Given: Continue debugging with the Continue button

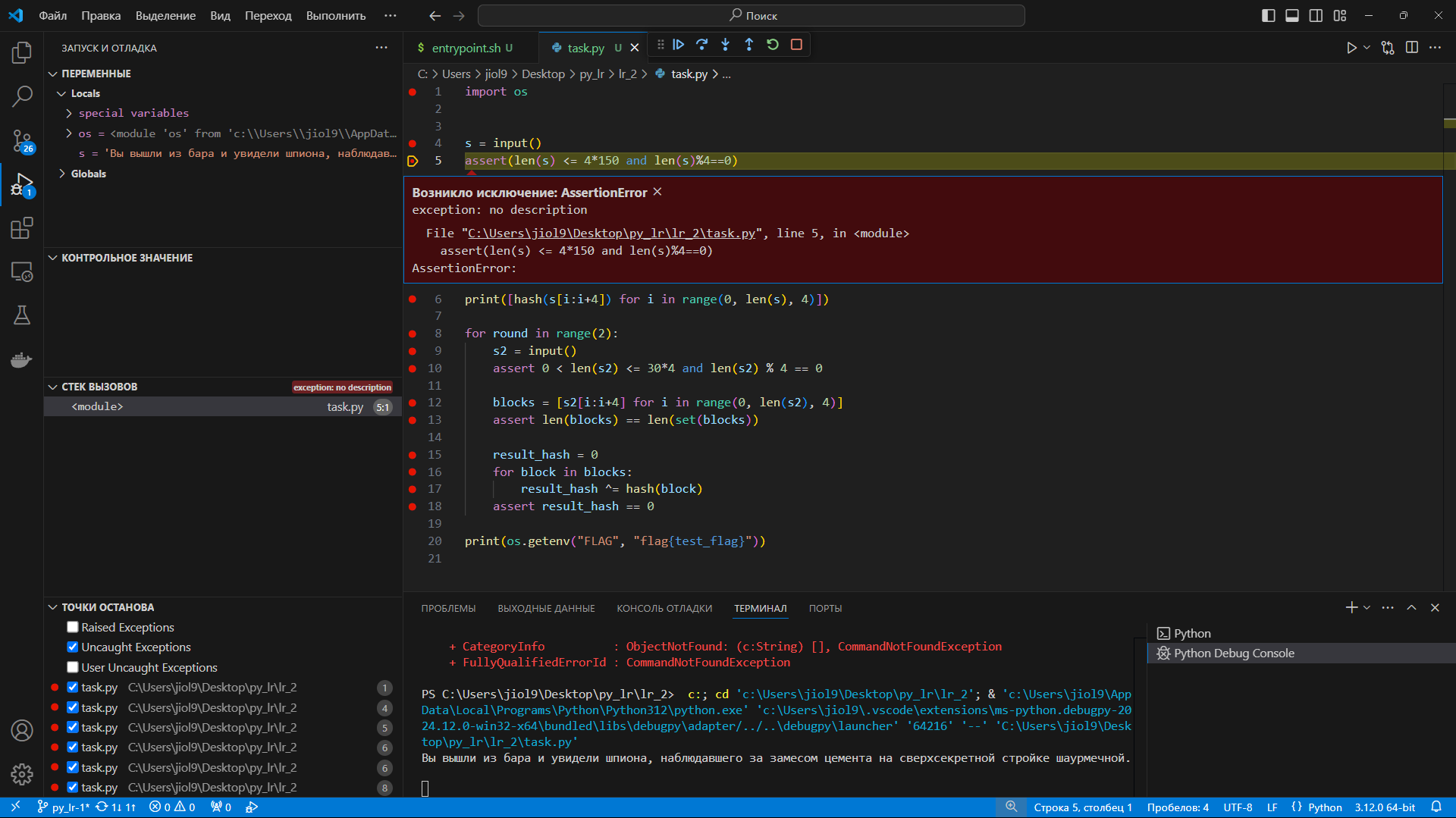Looking at the screenshot, I should click(679, 45).
